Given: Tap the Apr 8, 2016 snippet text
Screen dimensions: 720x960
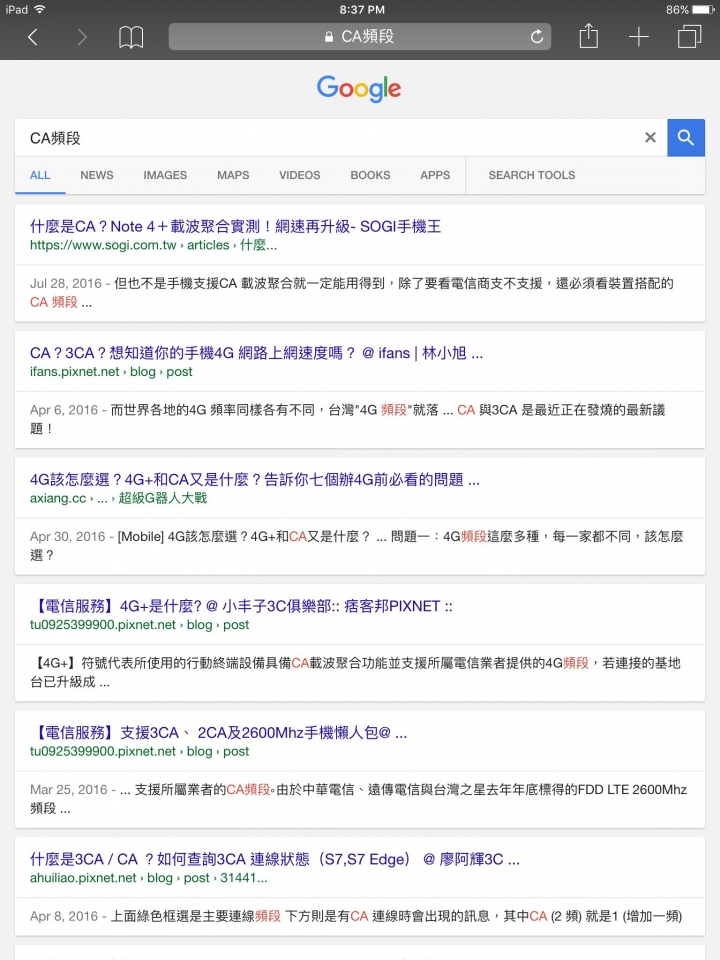Looking at the screenshot, I should tap(356, 916).
